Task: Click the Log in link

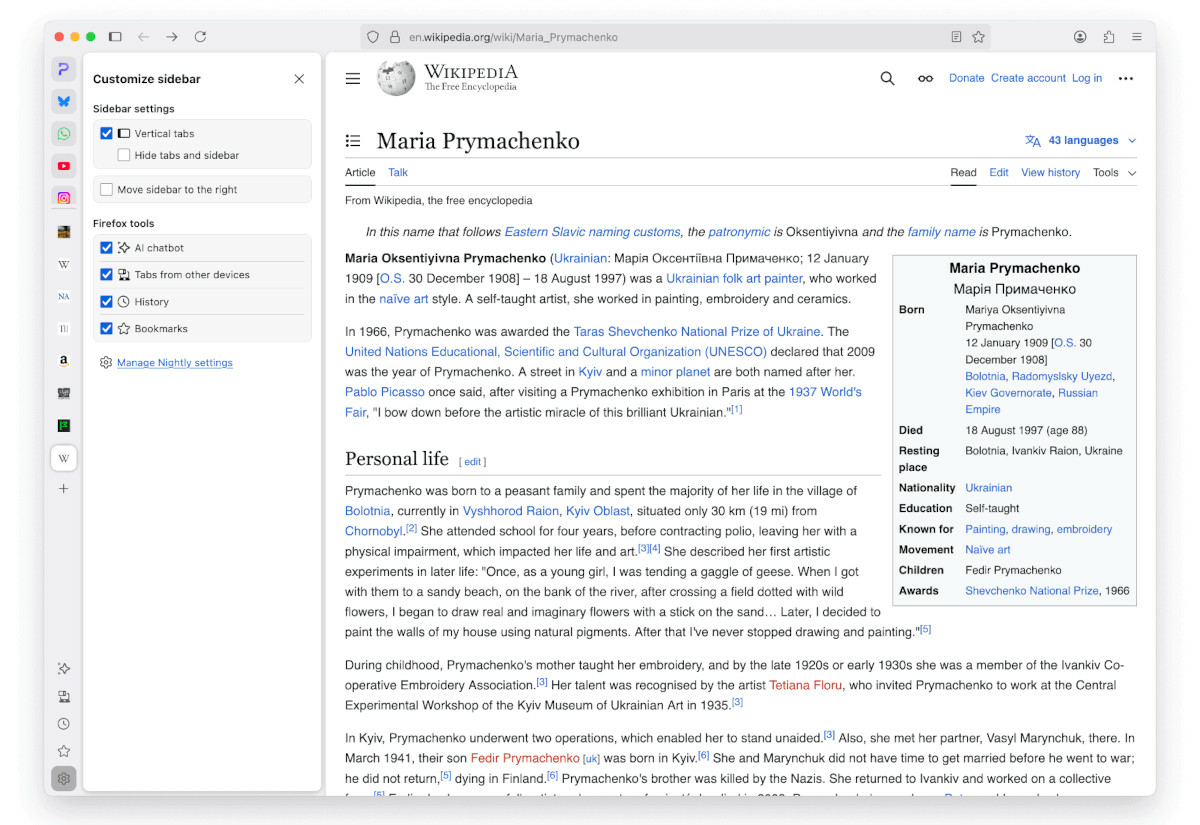Action: coord(1087,78)
